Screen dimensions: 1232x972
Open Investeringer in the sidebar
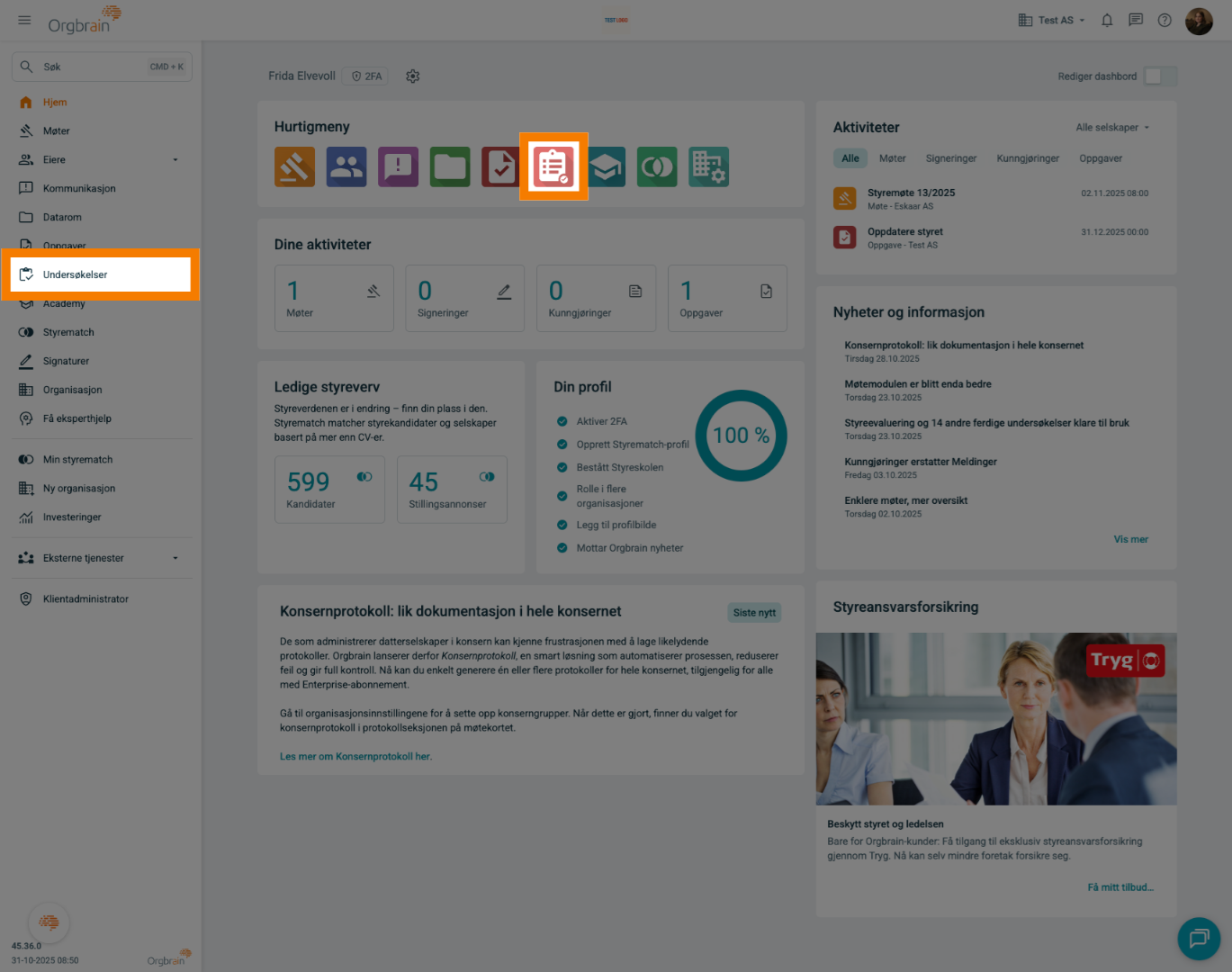(102, 517)
